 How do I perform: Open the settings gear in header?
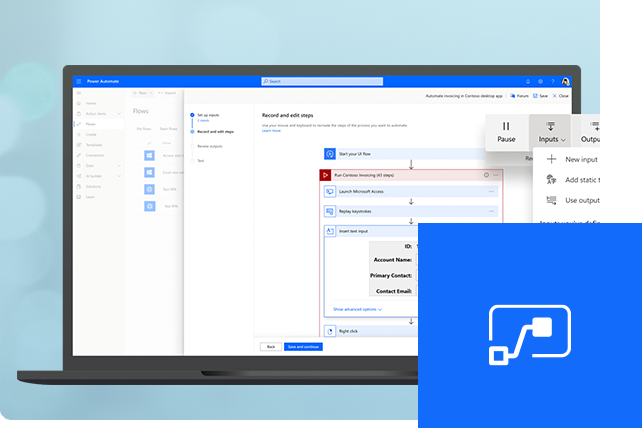pyautogui.click(x=540, y=81)
